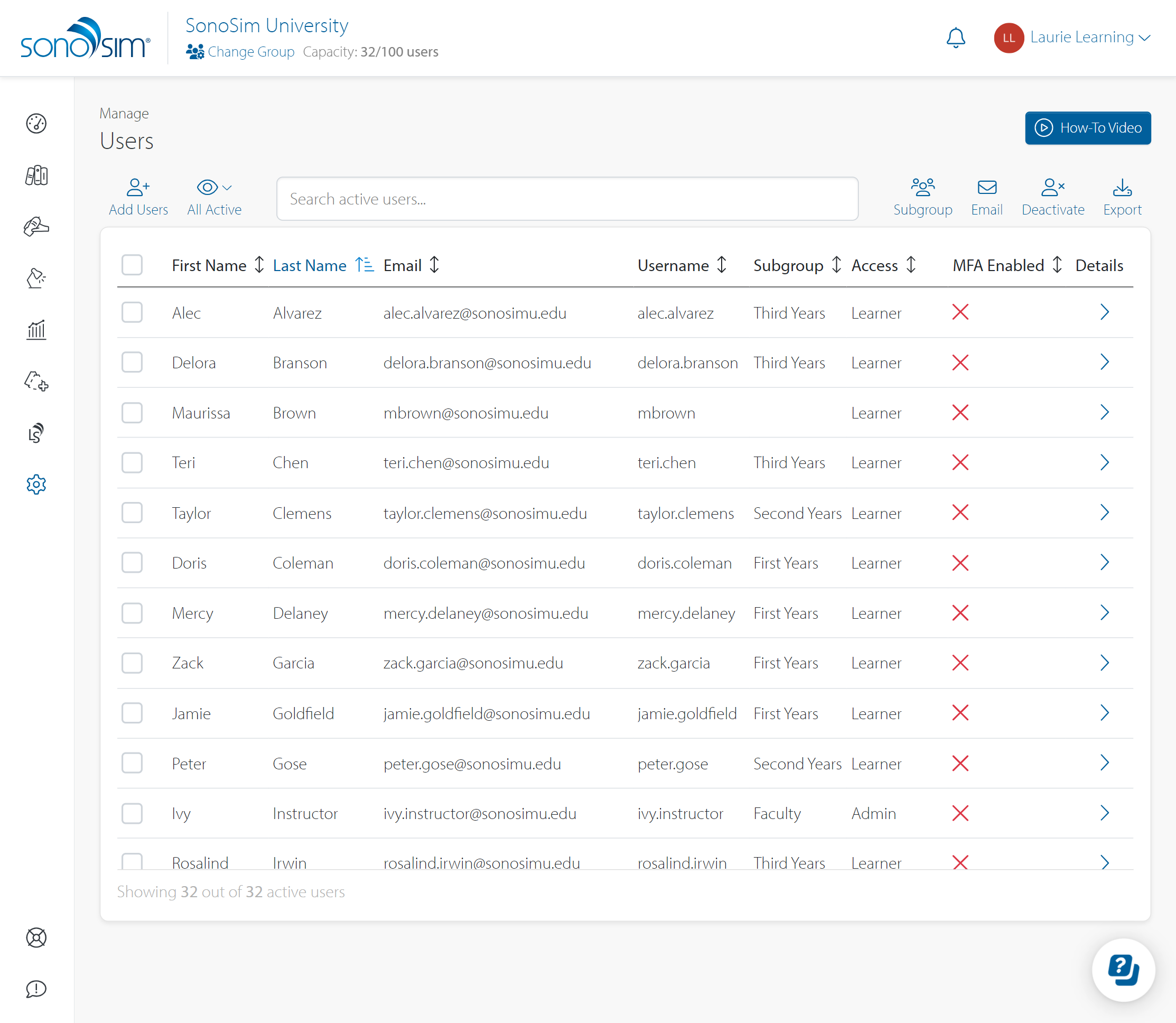Click the MFA Enabled header text
The width and height of the screenshot is (1176, 1023).
tap(998, 265)
